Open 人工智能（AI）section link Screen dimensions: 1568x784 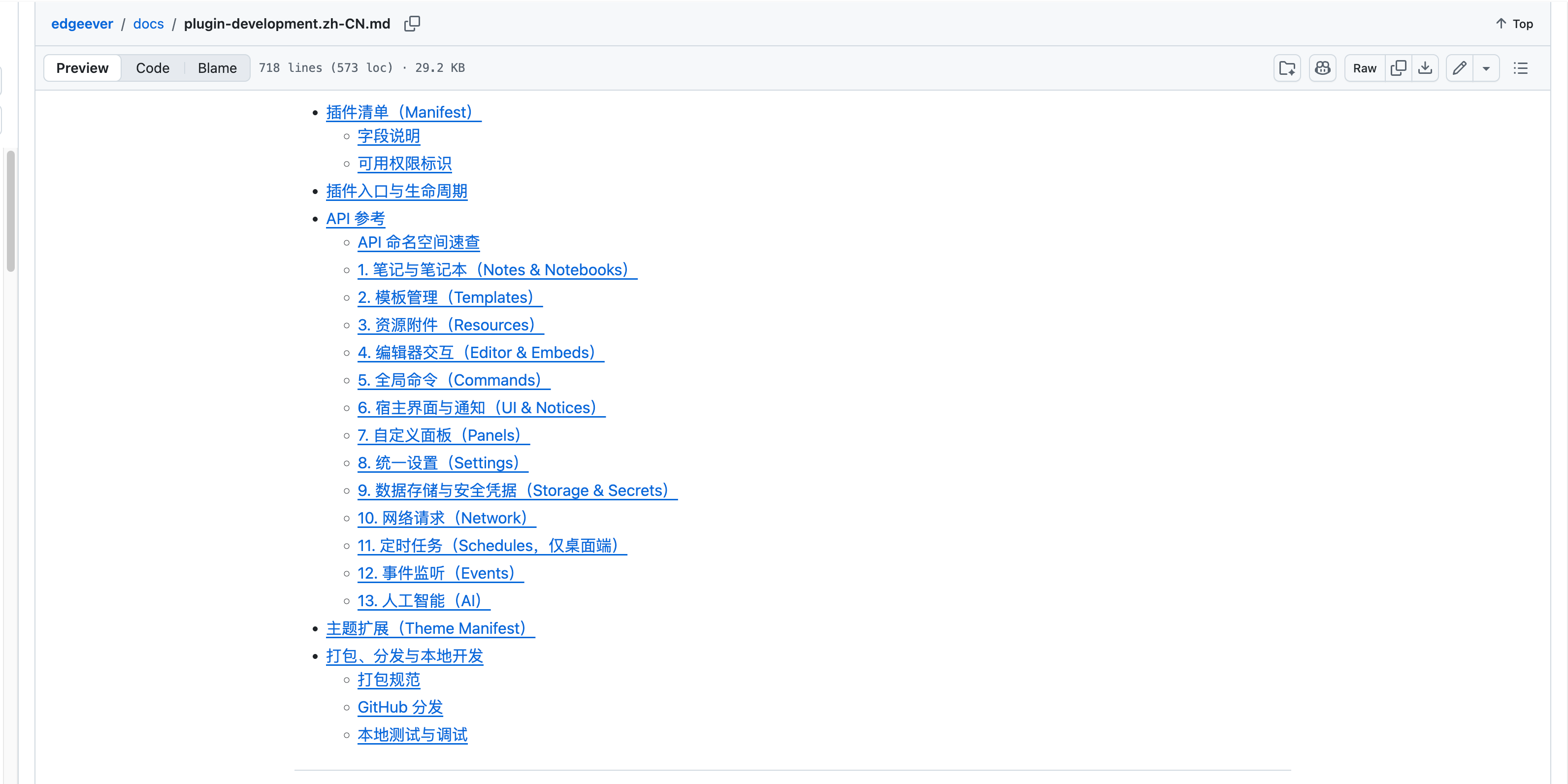[425, 601]
